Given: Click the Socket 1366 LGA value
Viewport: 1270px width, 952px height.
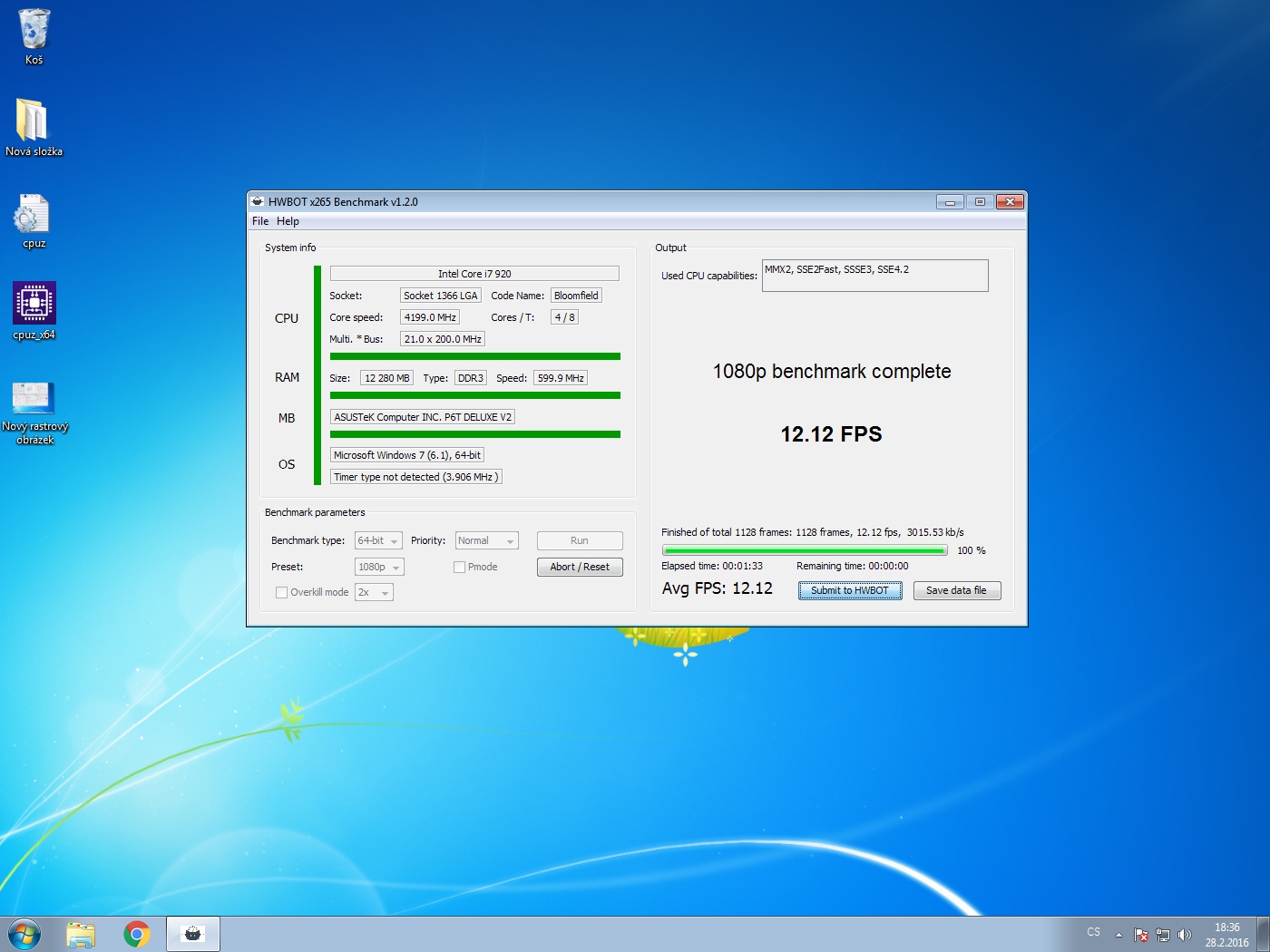Looking at the screenshot, I should pyautogui.click(x=440, y=296).
